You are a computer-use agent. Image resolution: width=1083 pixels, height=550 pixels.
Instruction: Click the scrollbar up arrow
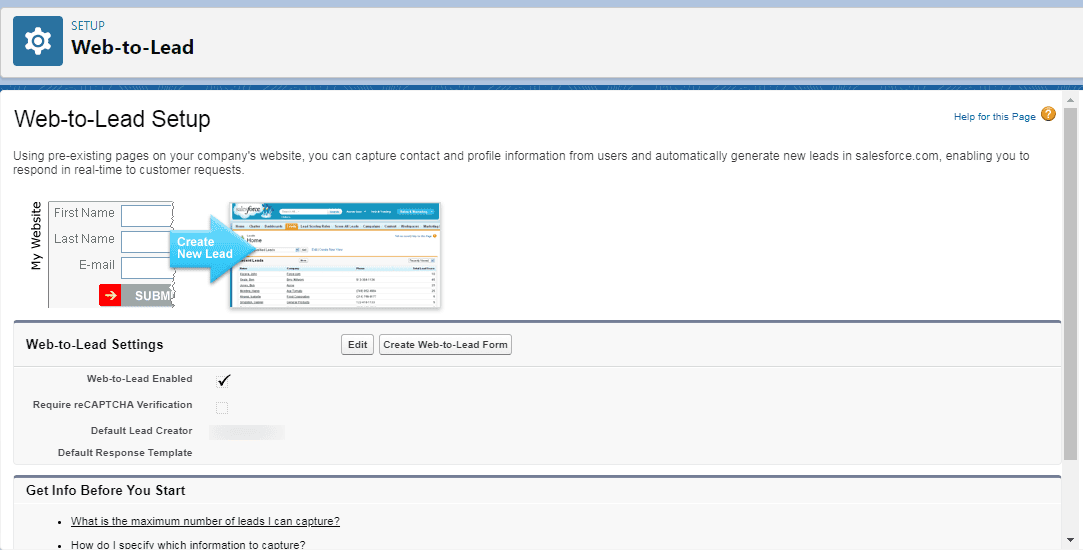coord(1071,101)
